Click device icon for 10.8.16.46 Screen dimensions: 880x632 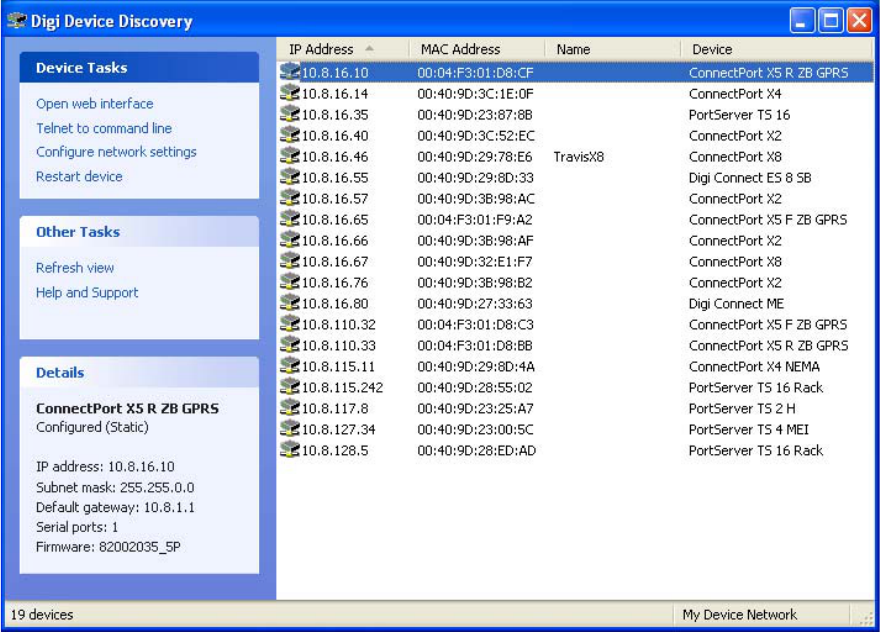pos(290,155)
